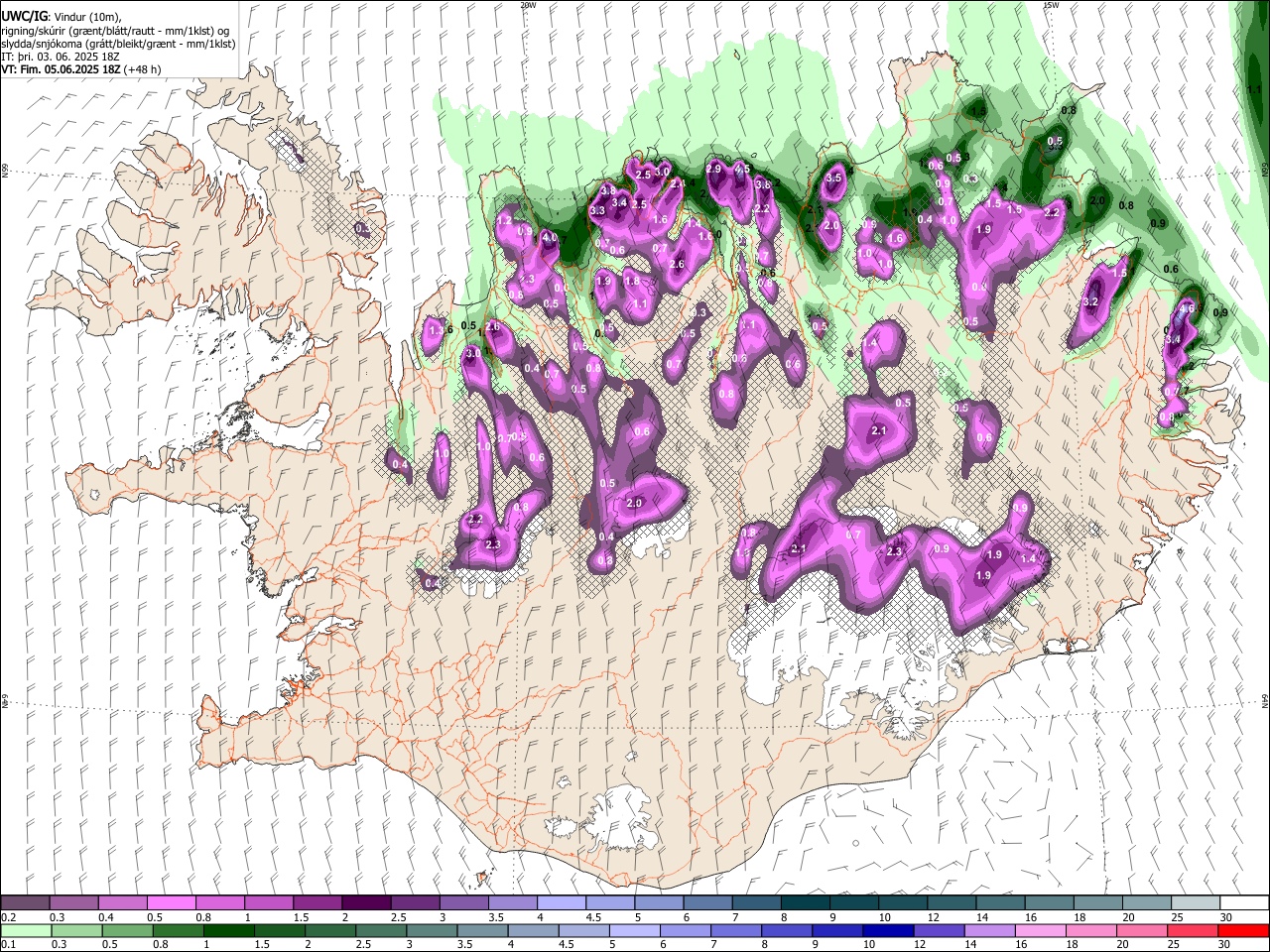Viewport: 1270px width, 952px height.
Task: Pick the snow legend swatch between 8 and 9
Action: pyautogui.click(x=805, y=902)
